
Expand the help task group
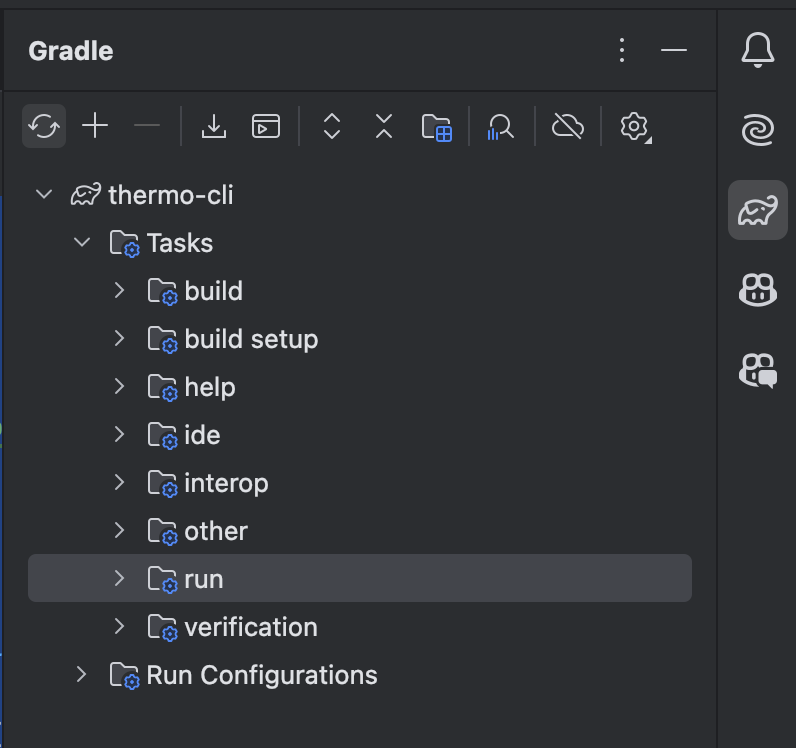pos(119,386)
